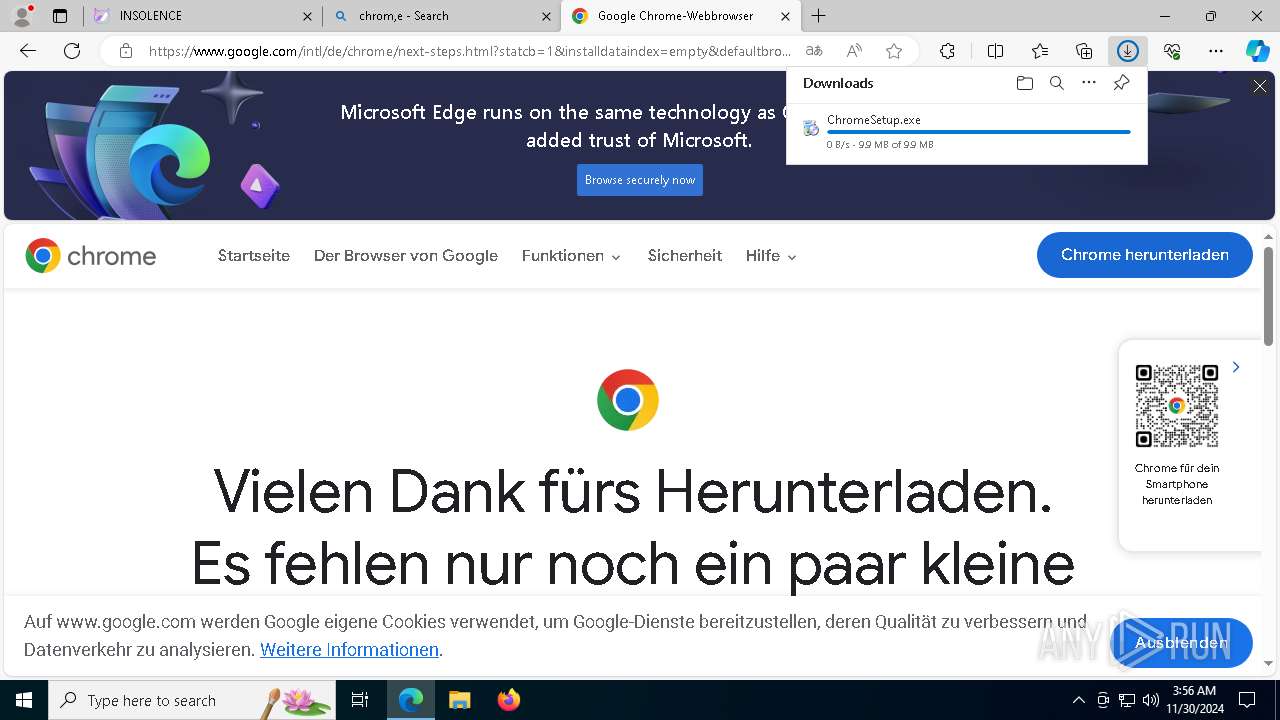Click Browse securely now button
1280x720 pixels.
pos(640,180)
